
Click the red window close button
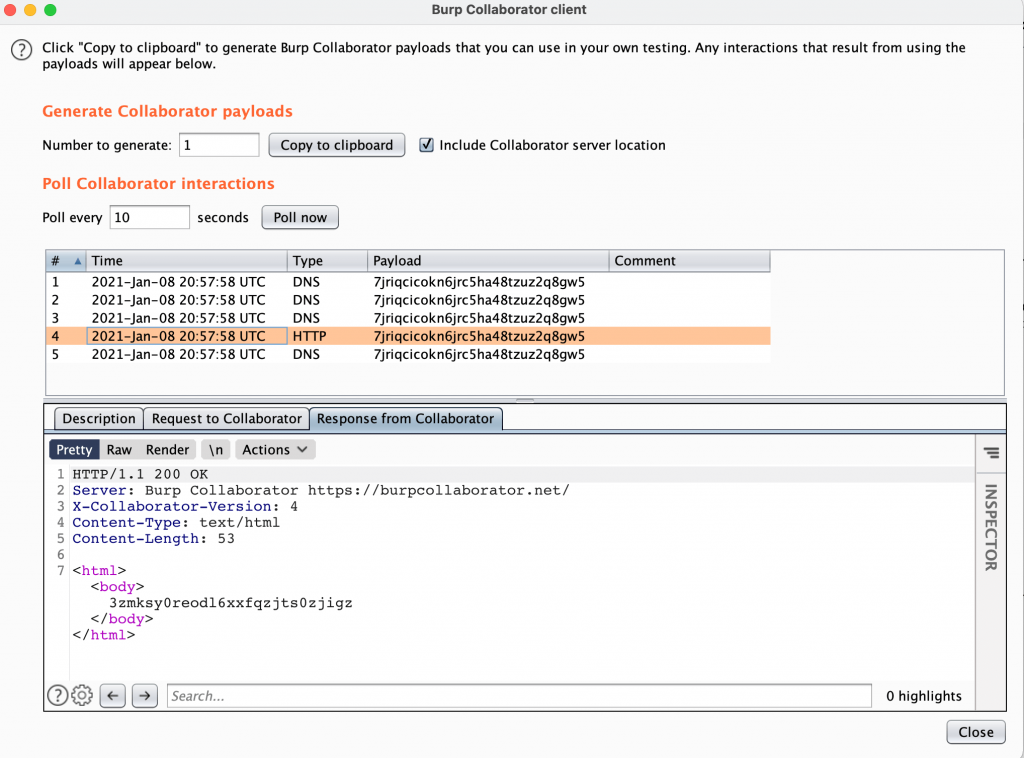click(10, 10)
